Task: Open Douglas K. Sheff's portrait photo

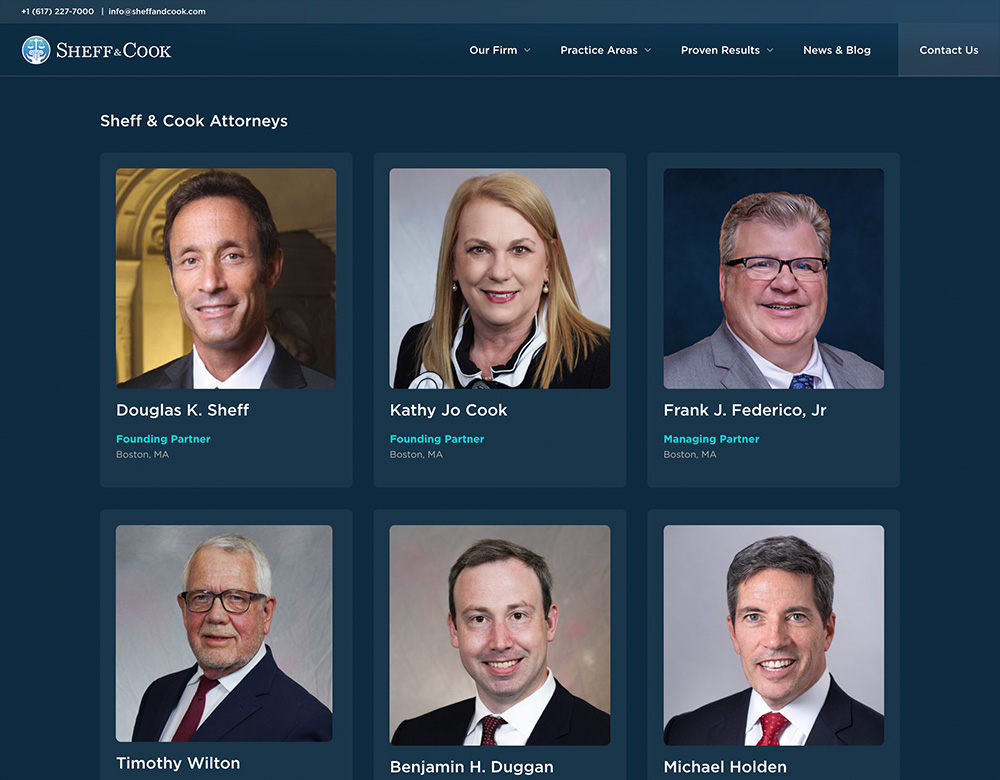Action: (x=226, y=278)
